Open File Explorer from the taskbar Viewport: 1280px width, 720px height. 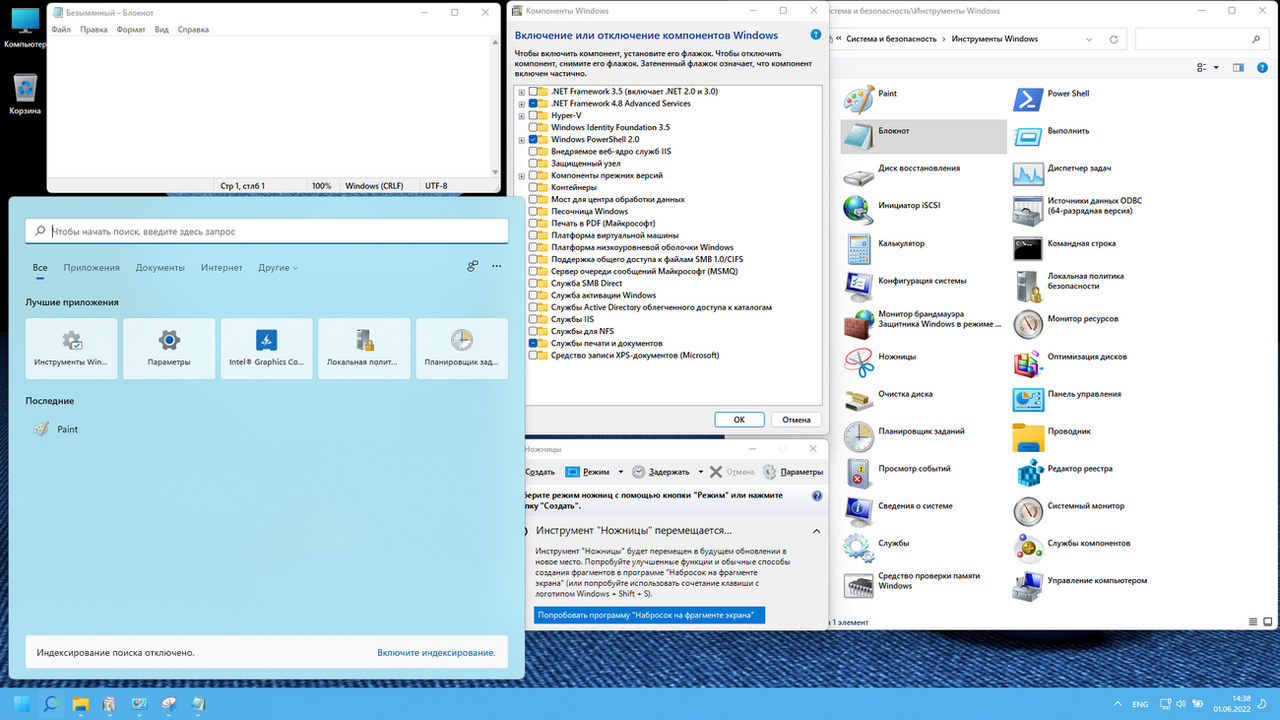80,703
